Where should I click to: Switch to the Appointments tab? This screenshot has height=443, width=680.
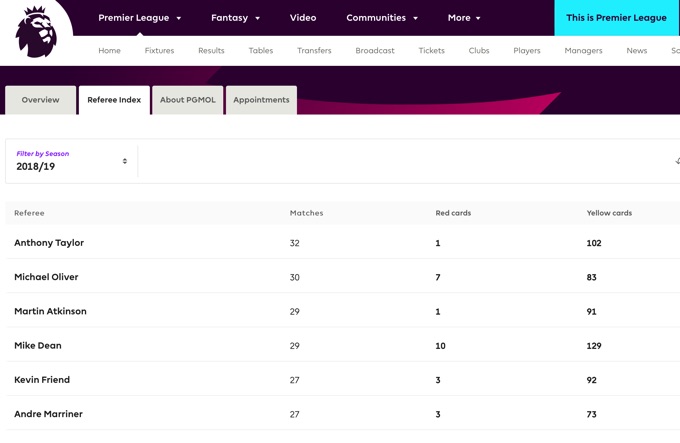pyautogui.click(x=261, y=100)
